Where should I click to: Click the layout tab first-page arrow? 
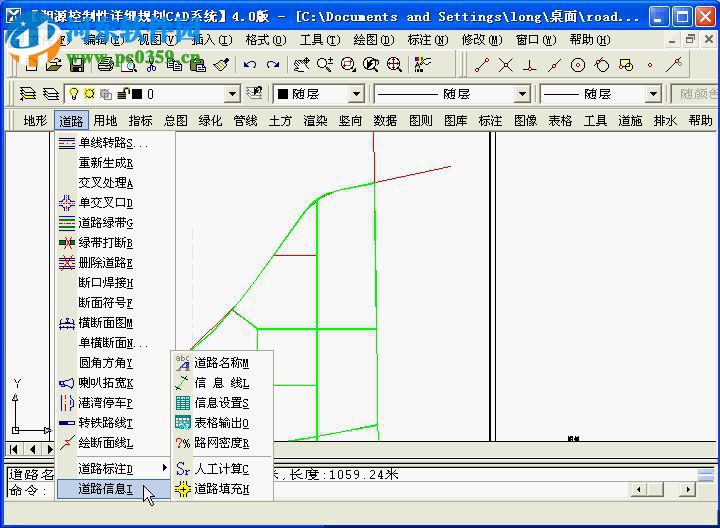point(14,449)
